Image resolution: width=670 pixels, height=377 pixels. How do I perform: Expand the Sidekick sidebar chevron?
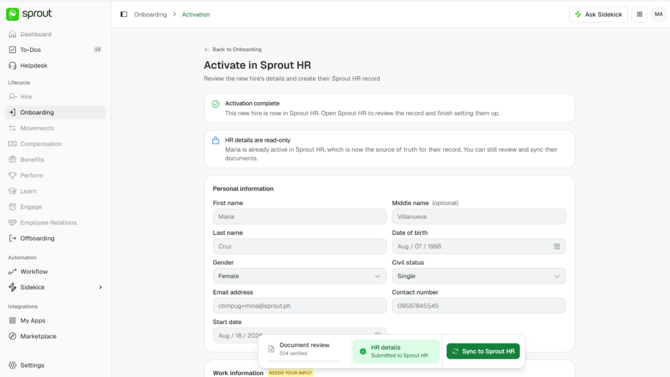point(100,287)
